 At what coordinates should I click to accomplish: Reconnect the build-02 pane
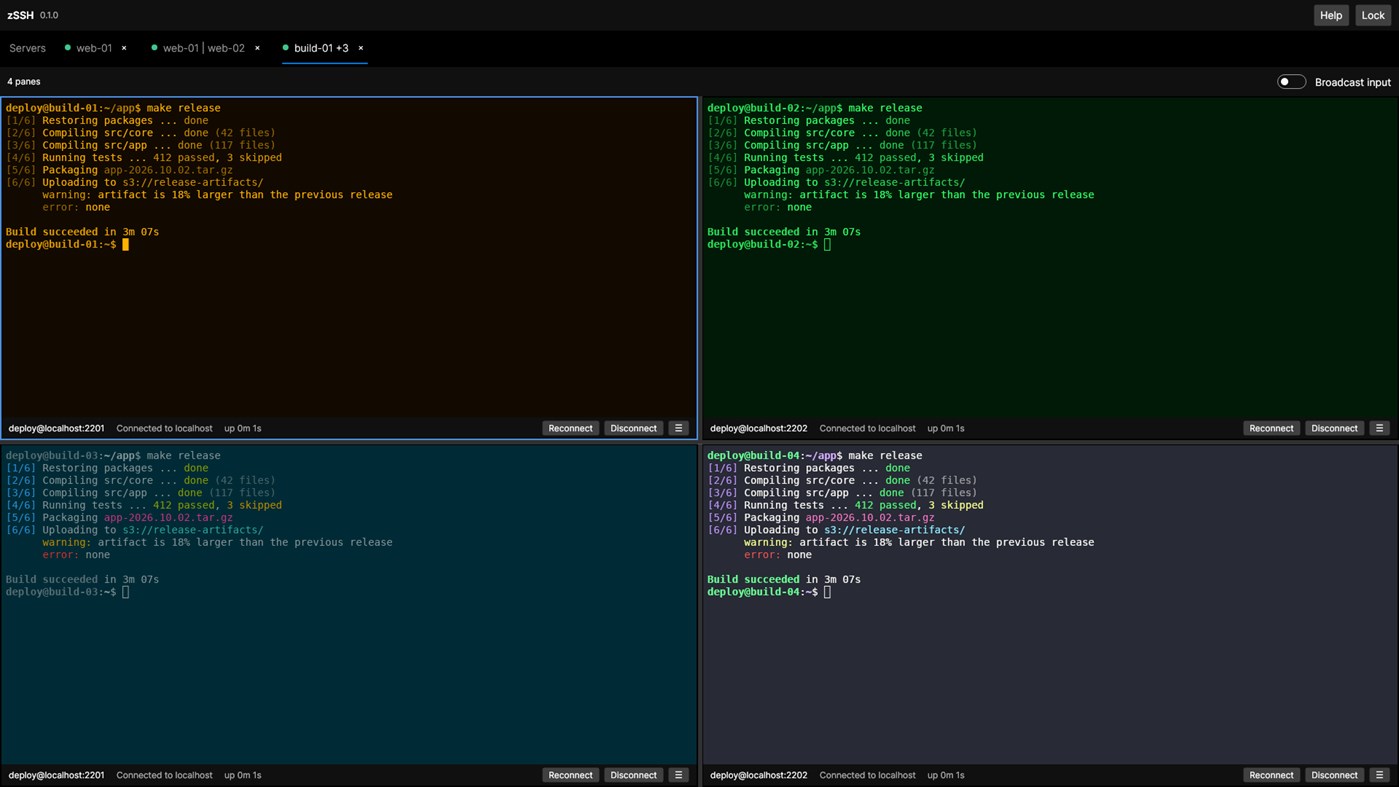point(1272,428)
